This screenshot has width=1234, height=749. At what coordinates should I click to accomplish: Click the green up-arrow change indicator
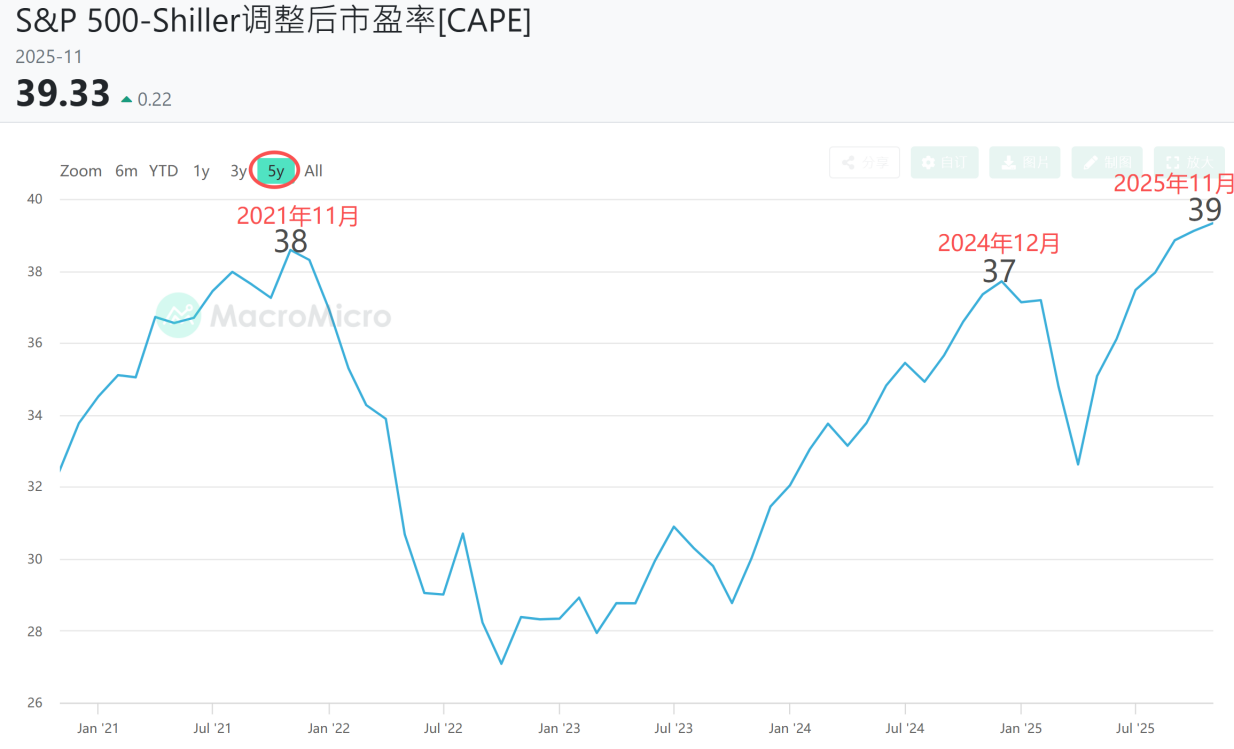(x=129, y=99)
